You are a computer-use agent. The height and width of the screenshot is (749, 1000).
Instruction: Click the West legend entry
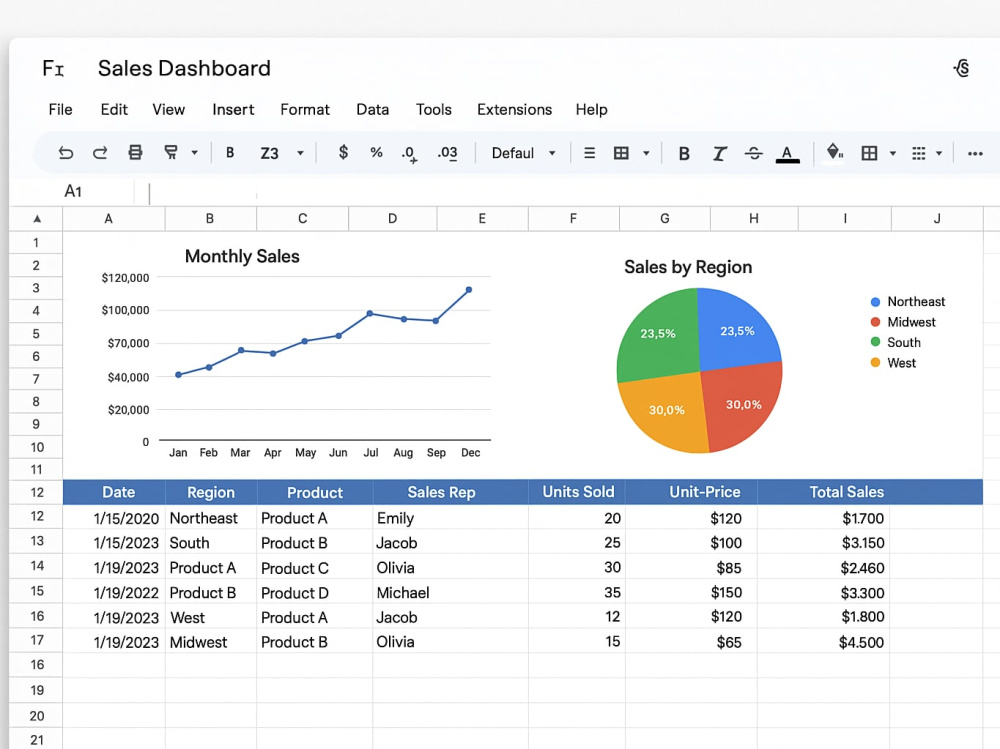pos(893,363)
